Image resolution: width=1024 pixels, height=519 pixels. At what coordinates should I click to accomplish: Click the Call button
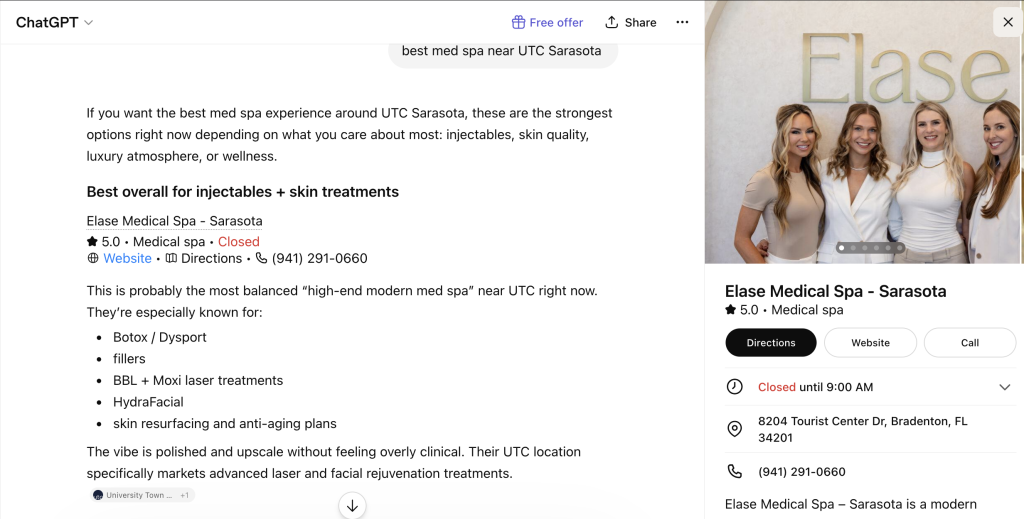[x=970, y=343]
